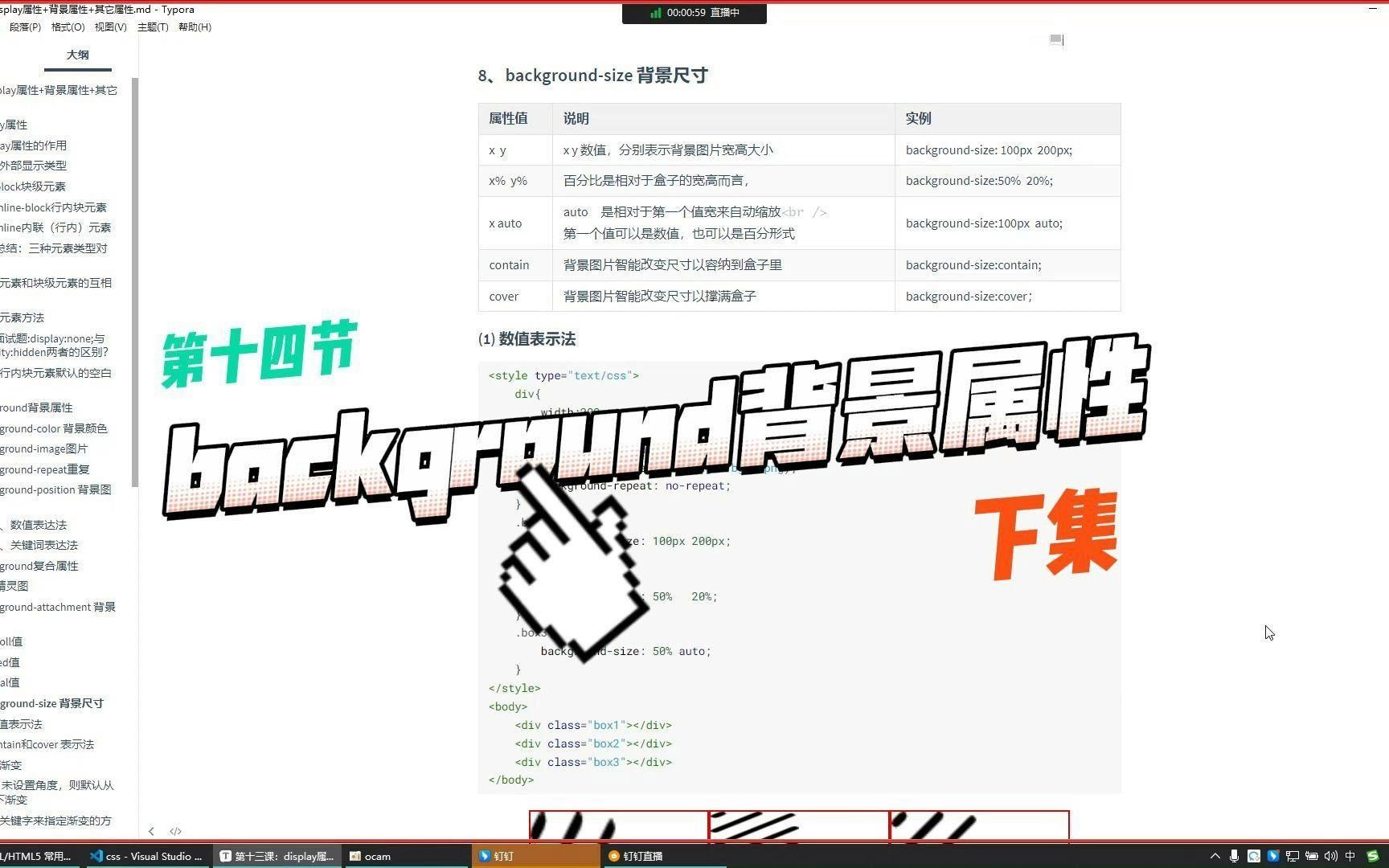This screenshot has width=1389, height=868.
Task: Jump to 总结：三种元素类型对 outline entry
Action: click(x=53, y=248)
